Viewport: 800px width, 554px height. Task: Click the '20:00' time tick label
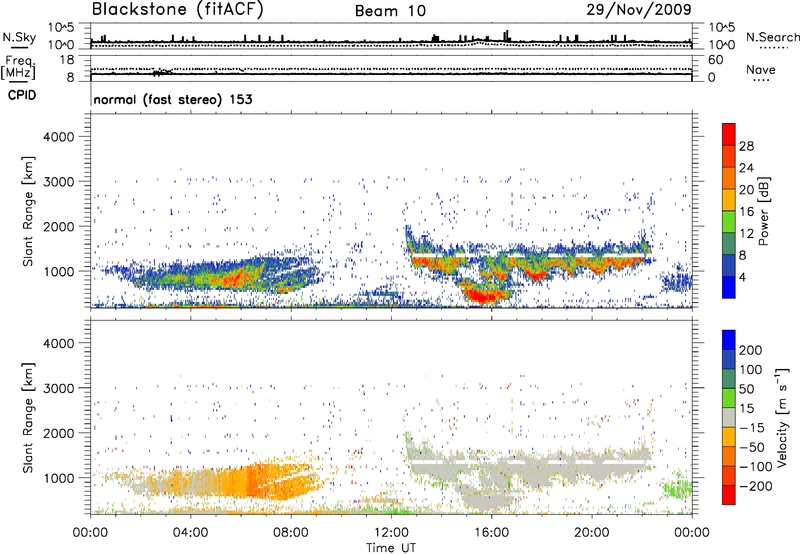click(x=591, y=533)
